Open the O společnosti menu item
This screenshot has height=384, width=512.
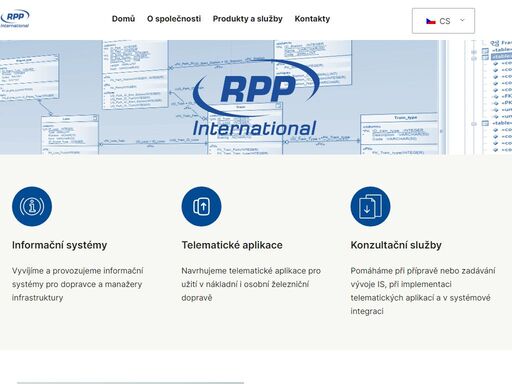pos(174,19)
